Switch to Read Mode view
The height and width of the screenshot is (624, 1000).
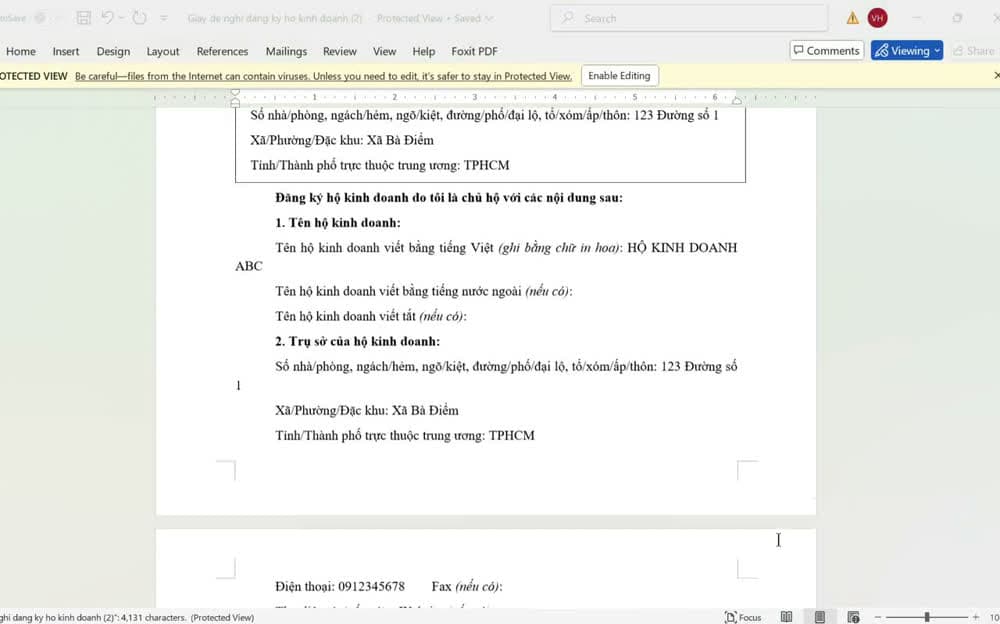(786, 617)
